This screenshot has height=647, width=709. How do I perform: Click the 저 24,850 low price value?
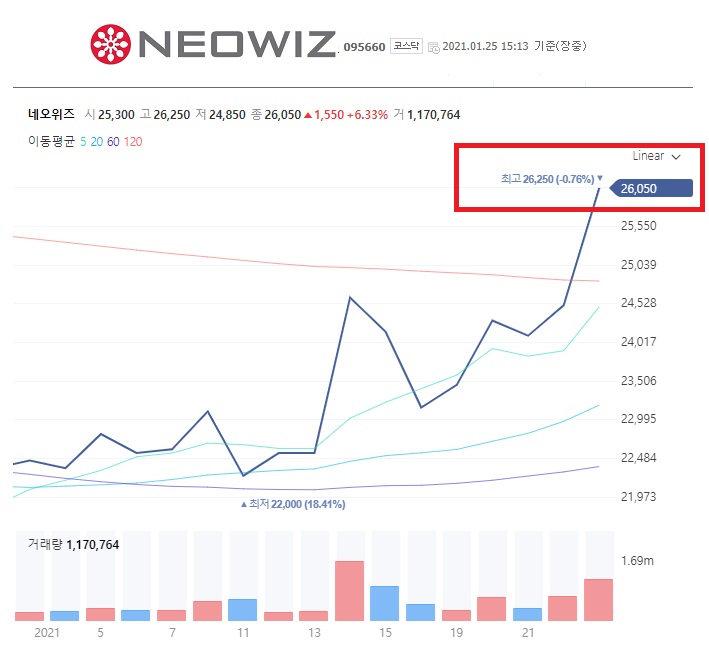(221, 114)
